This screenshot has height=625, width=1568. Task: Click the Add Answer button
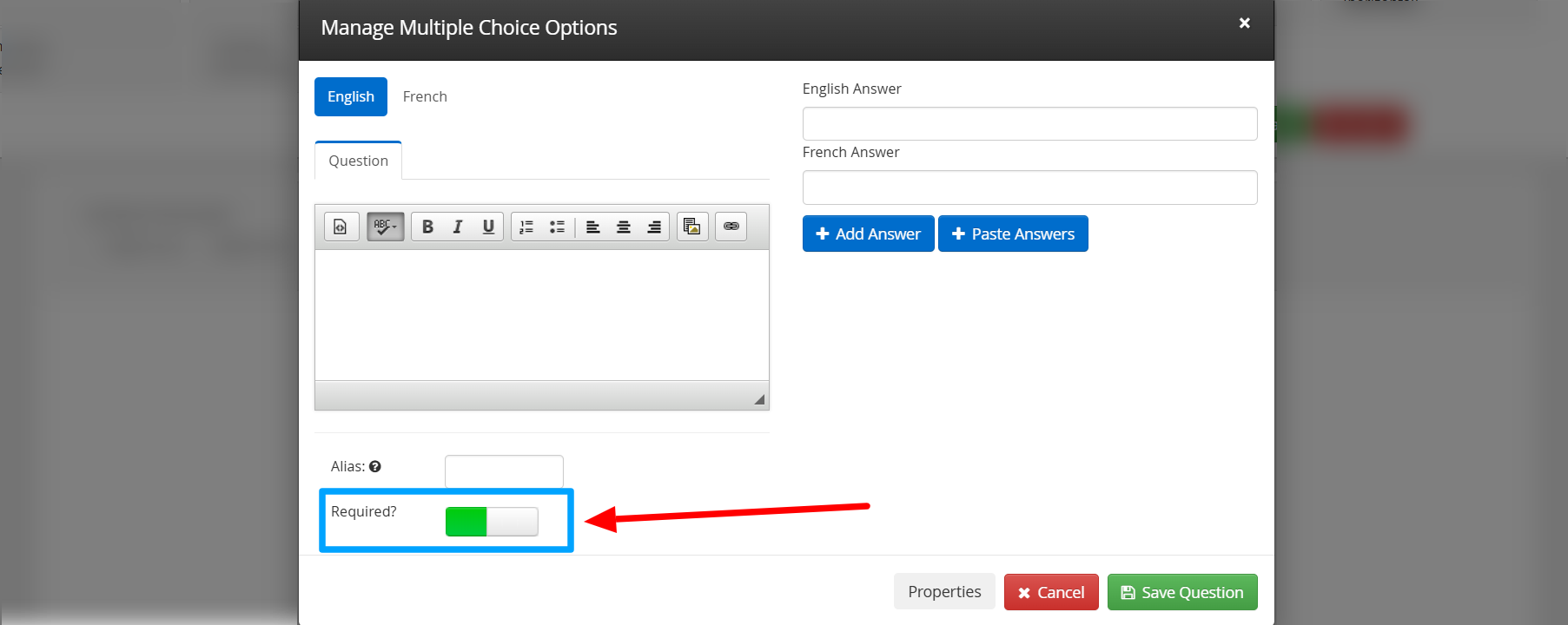click(x=868, y=234)
